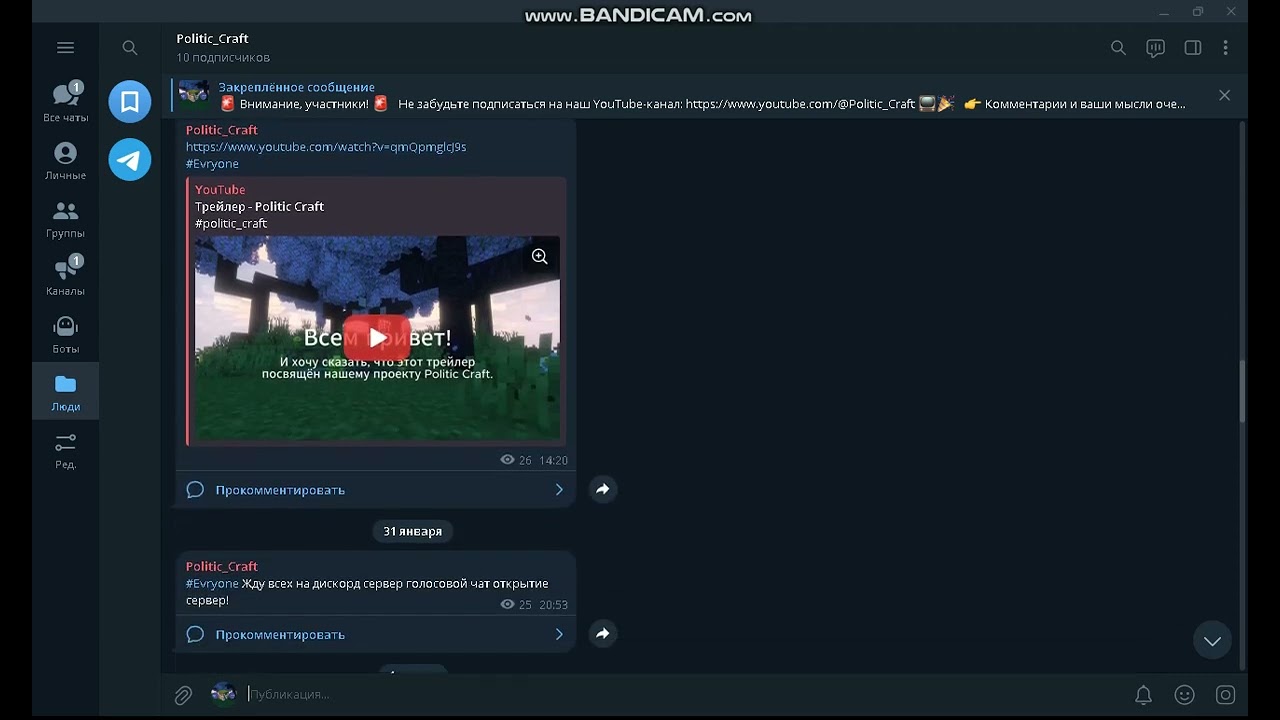Open the YouTube watch link

tap(326, 147)
